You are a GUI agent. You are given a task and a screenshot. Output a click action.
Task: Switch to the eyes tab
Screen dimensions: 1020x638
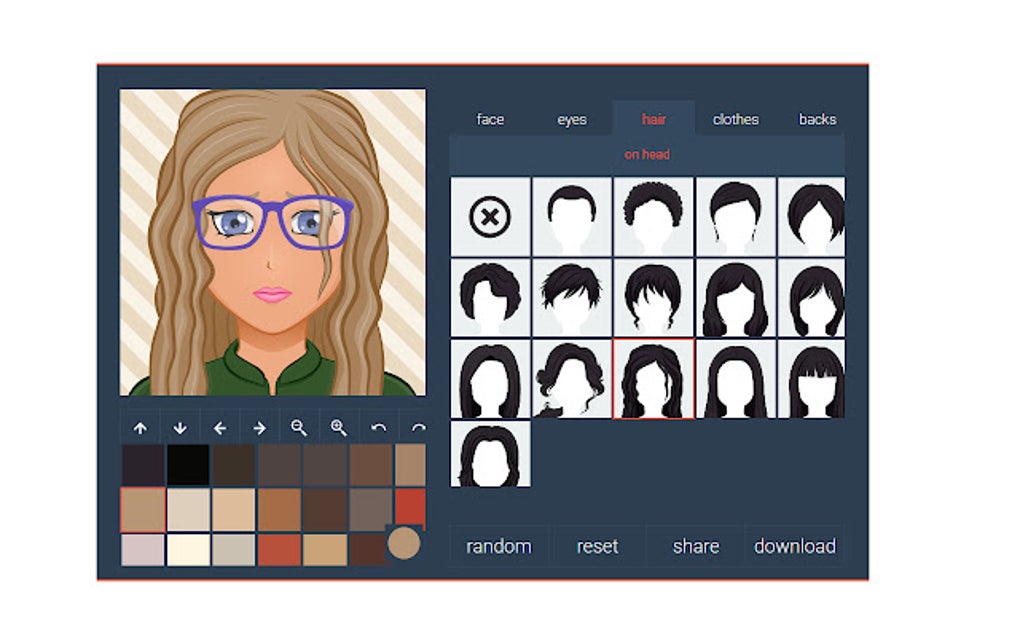tap(572, 119)
